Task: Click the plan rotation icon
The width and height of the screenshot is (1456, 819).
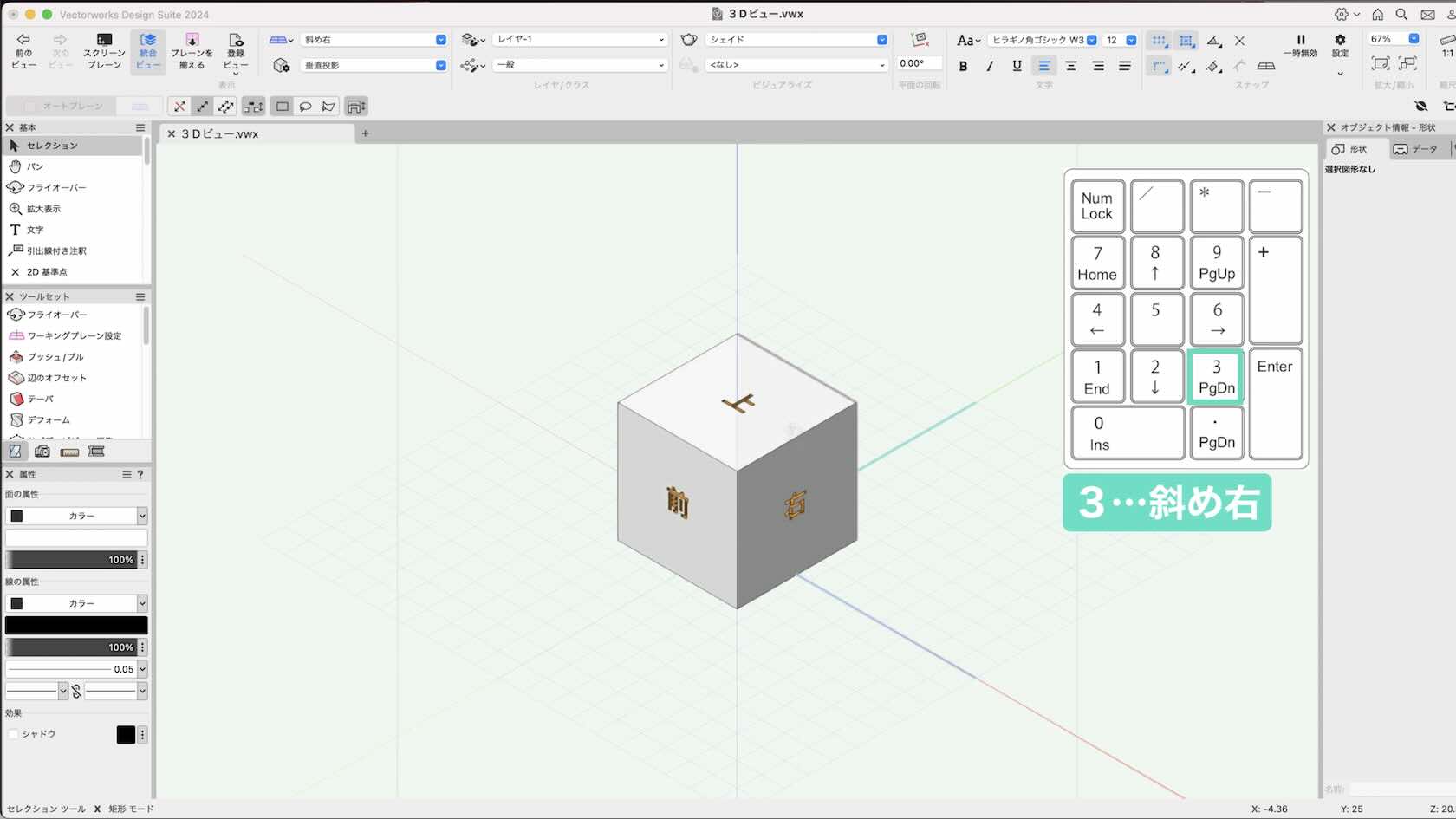Action: (x=920, y=39)
